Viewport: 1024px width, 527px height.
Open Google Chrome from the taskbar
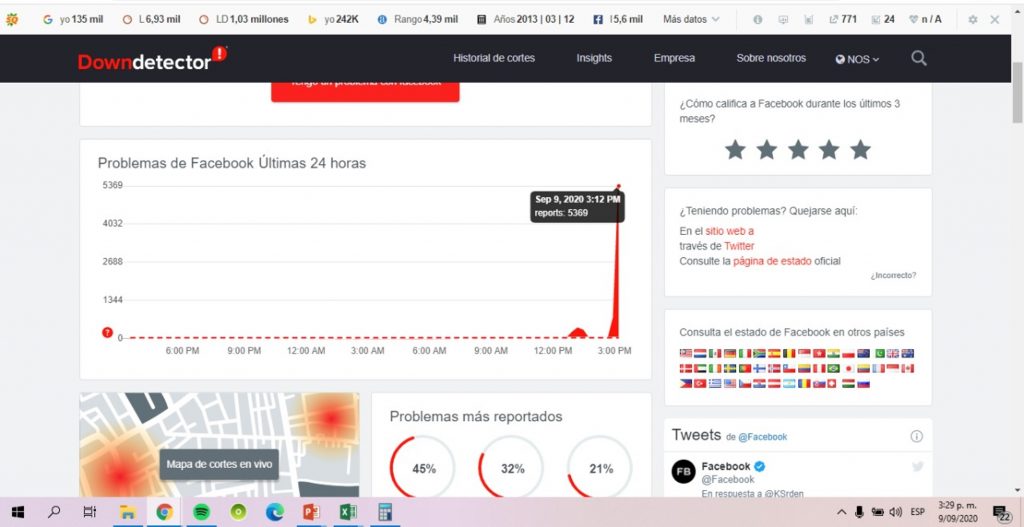[164, 512]
